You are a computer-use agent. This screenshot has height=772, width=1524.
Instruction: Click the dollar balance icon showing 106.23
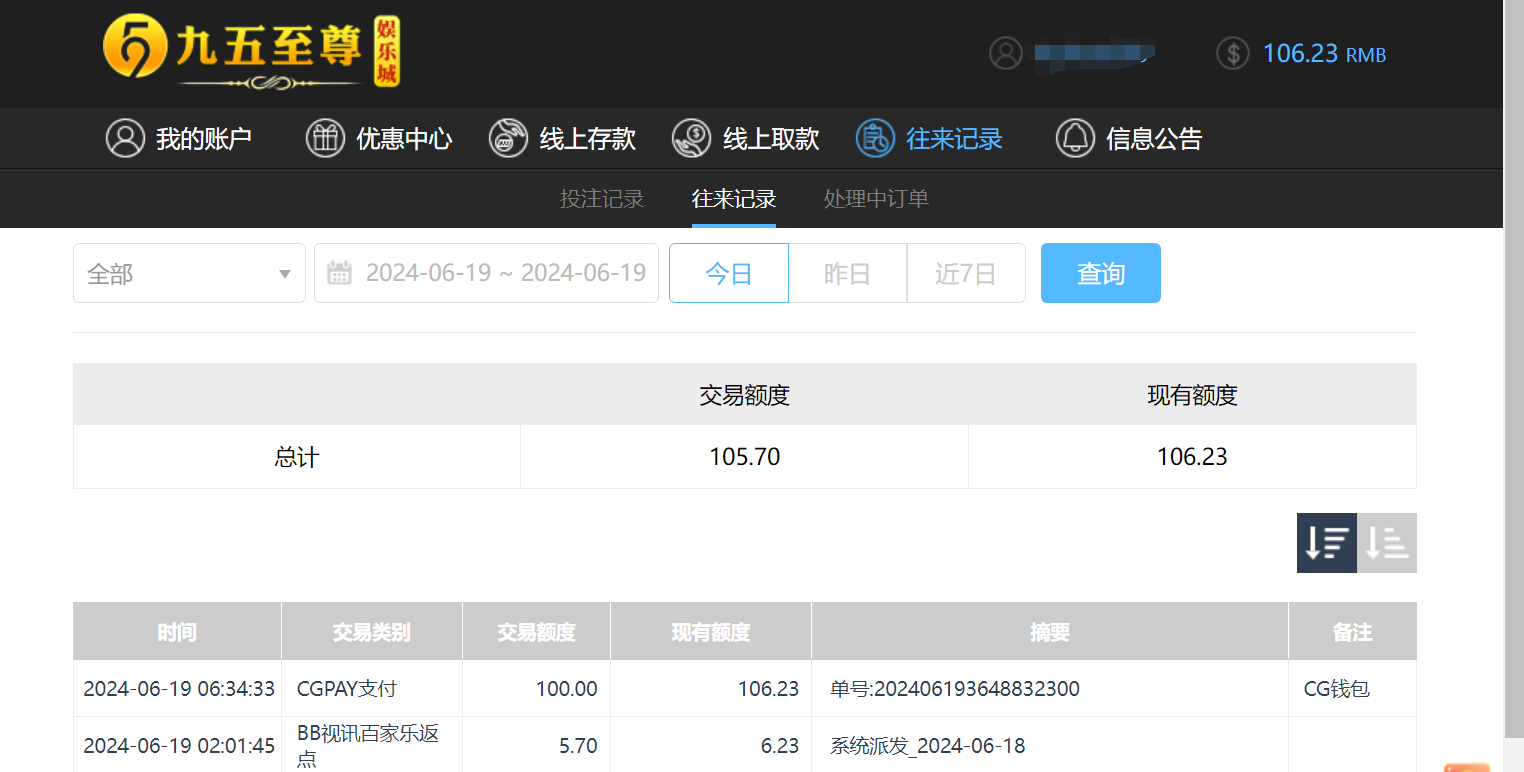pyautogui.click(x=1233, y=53)
